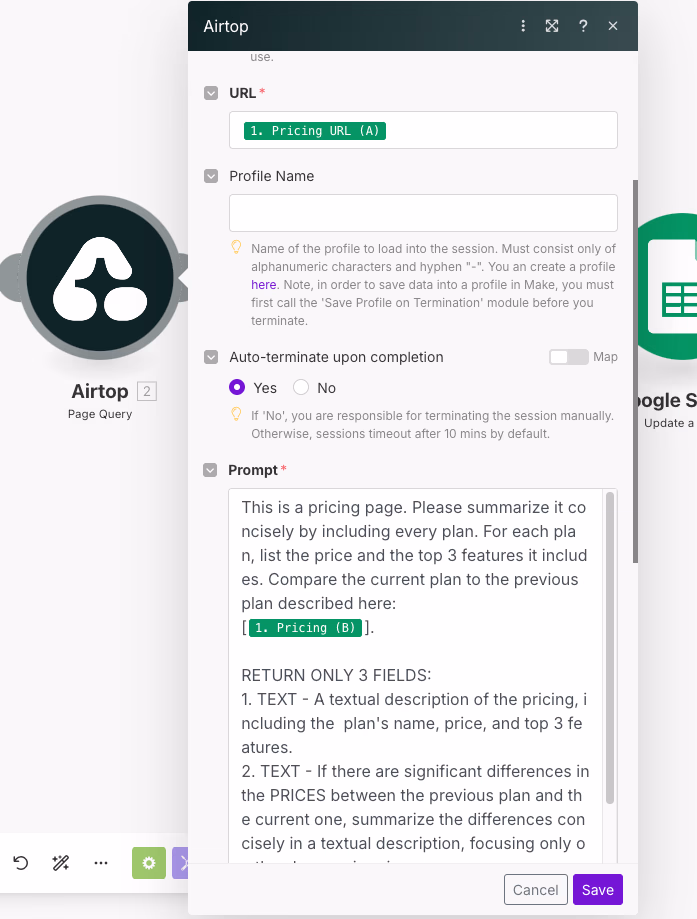Collapse the URL field chevron

211,93
